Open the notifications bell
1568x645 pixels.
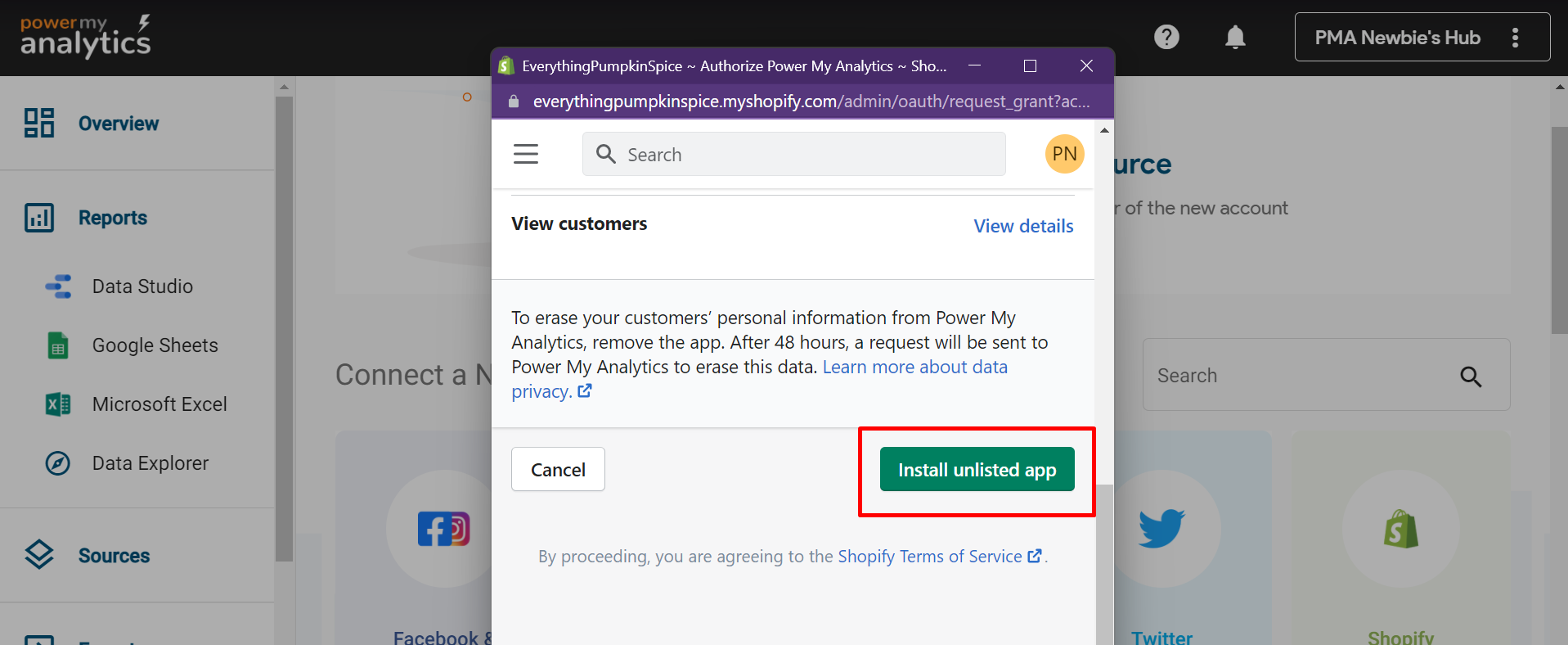coord(1235,37)
